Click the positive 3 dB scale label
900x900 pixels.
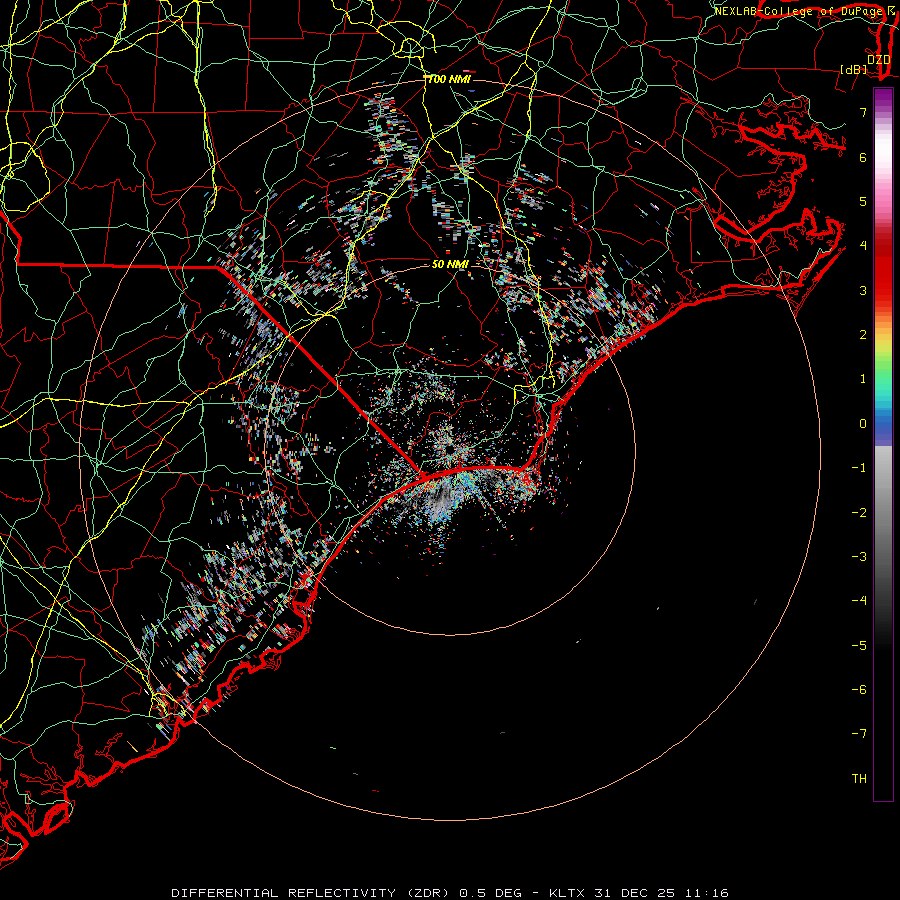click(863, 290)
